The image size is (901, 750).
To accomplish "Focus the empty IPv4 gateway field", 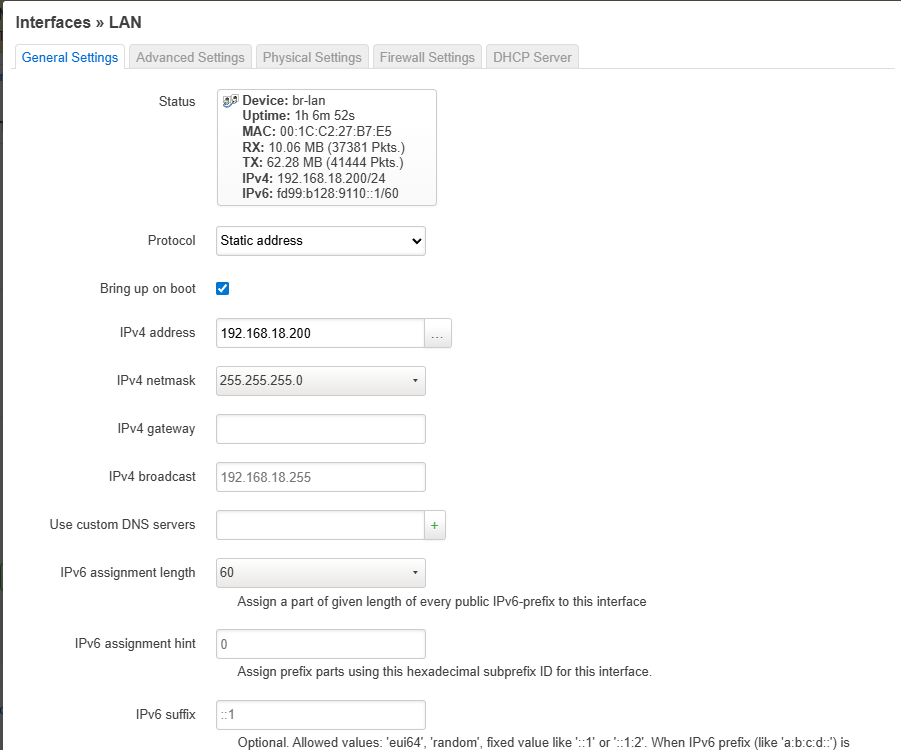I will pyautogui.click(x=320, y=429).
